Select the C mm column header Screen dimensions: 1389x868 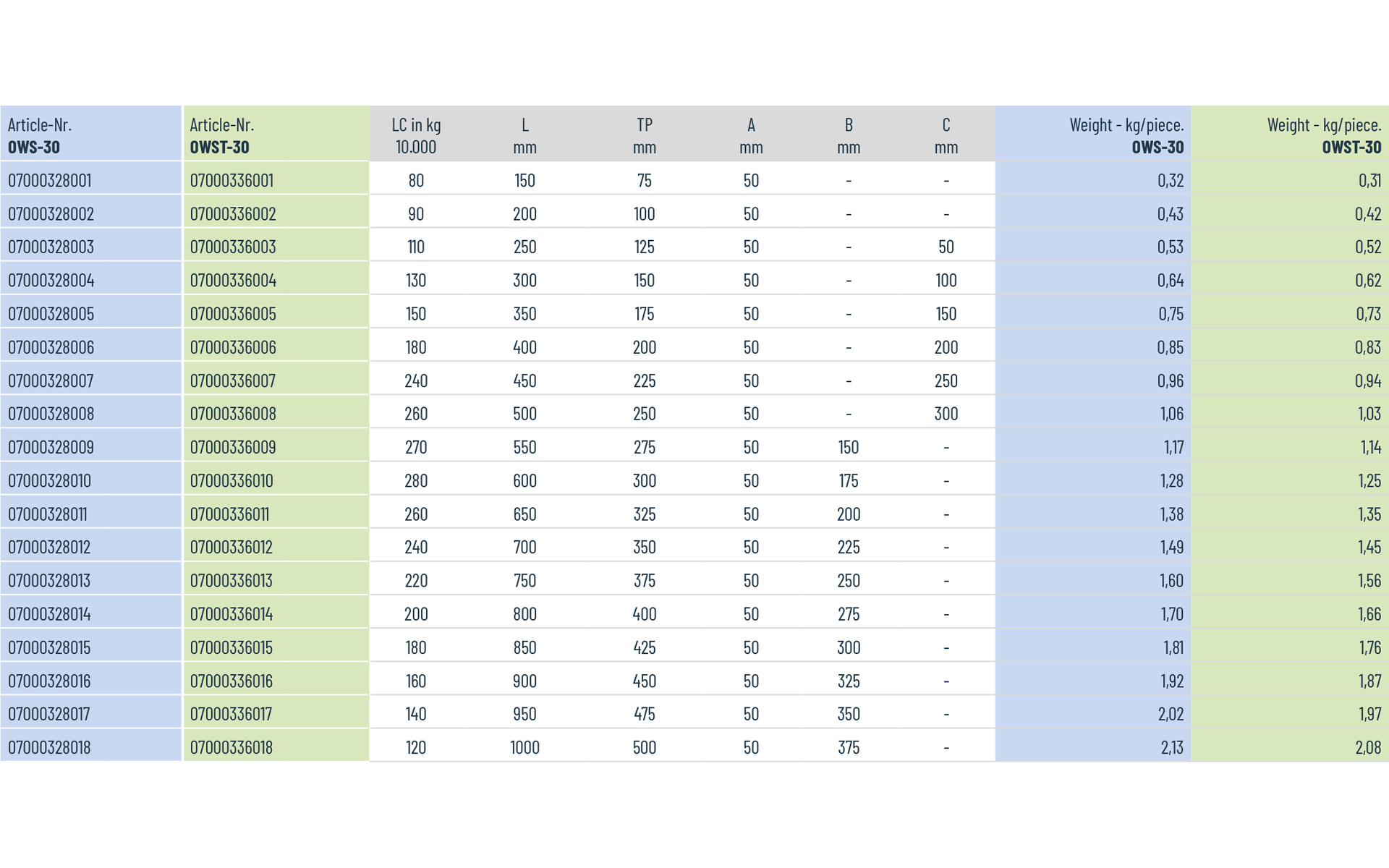(x=946, y=135)
